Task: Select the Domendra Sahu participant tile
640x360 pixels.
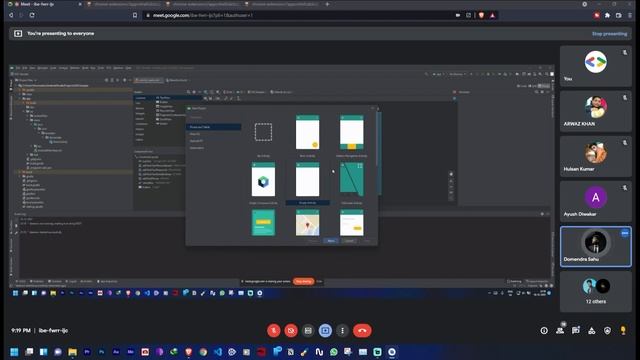Action: tap(596, 247)
